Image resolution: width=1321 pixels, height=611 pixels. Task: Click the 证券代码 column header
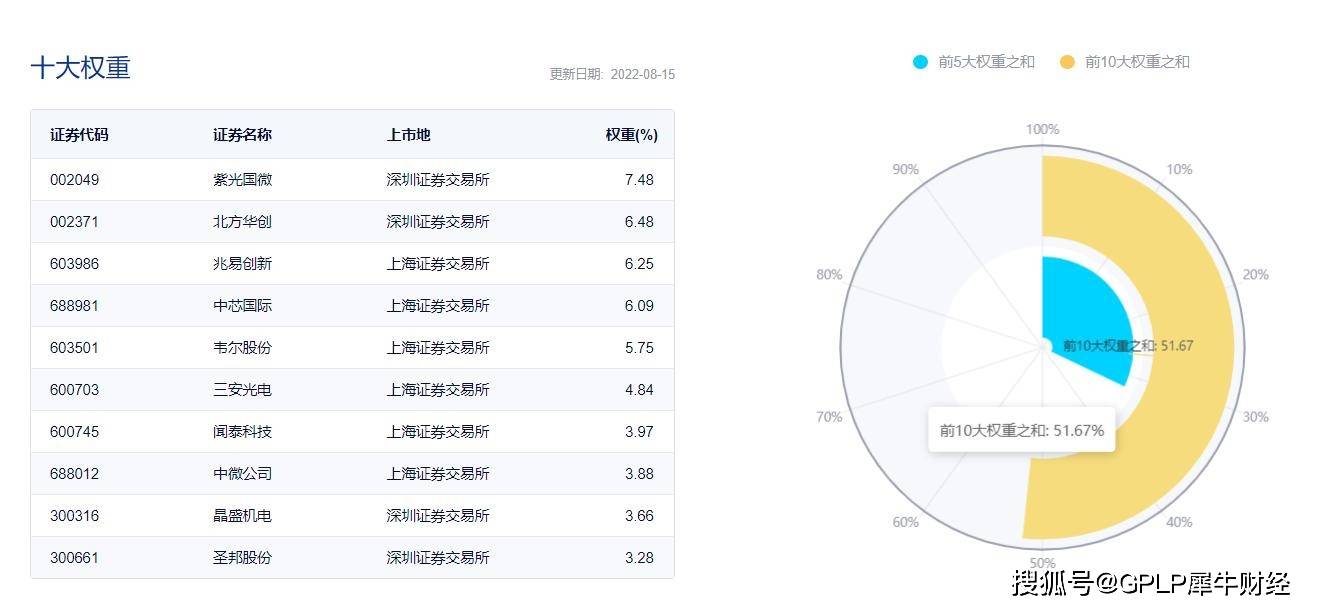(x=79, y=135)
